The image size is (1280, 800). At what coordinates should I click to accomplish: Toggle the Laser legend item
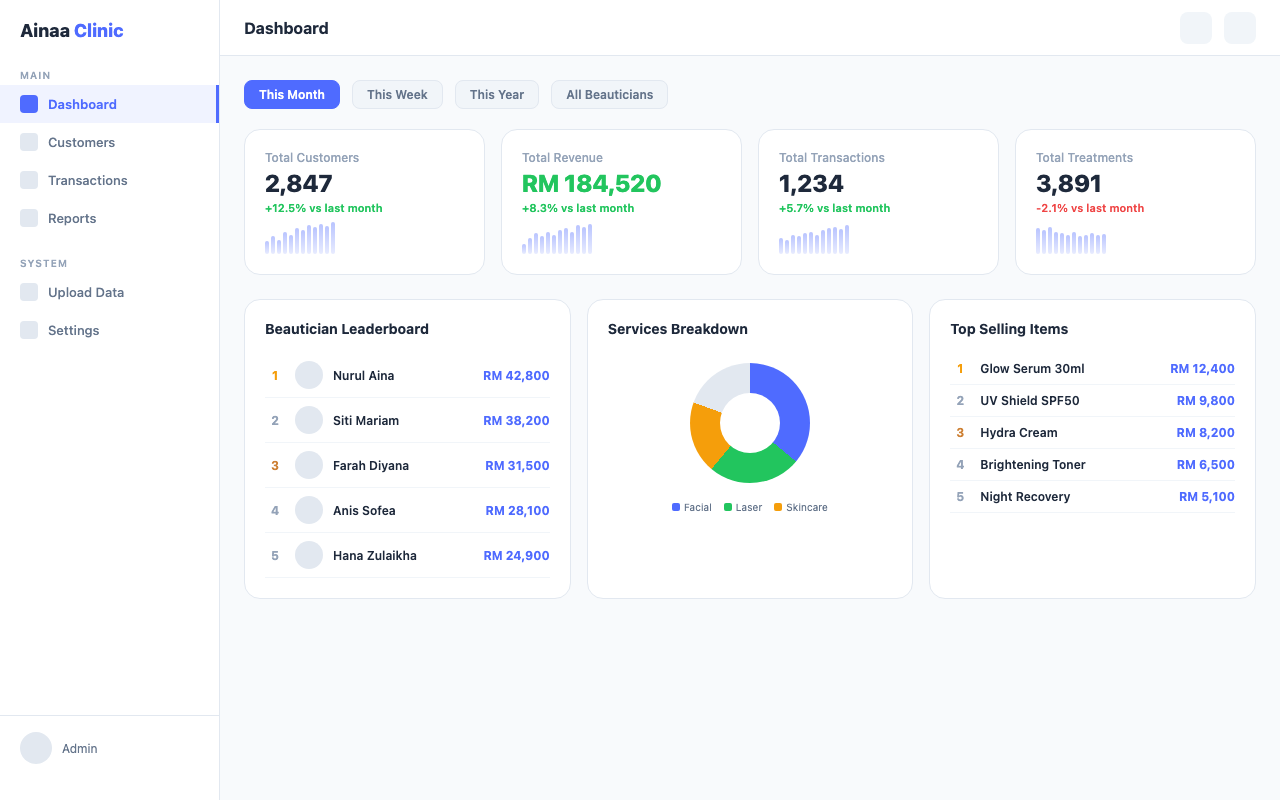(742, 507)
